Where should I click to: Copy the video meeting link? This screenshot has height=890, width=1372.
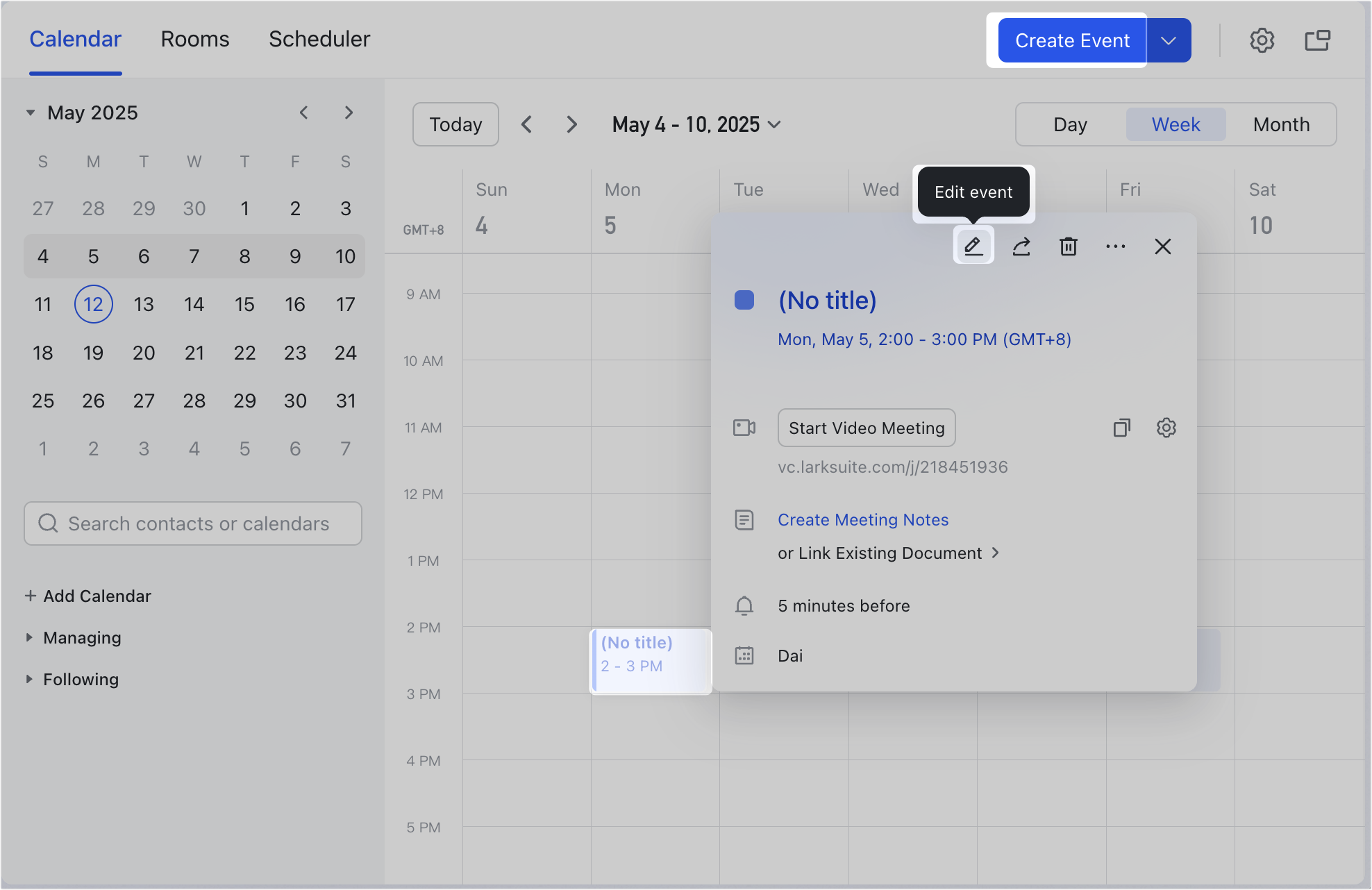(1122, 428)
